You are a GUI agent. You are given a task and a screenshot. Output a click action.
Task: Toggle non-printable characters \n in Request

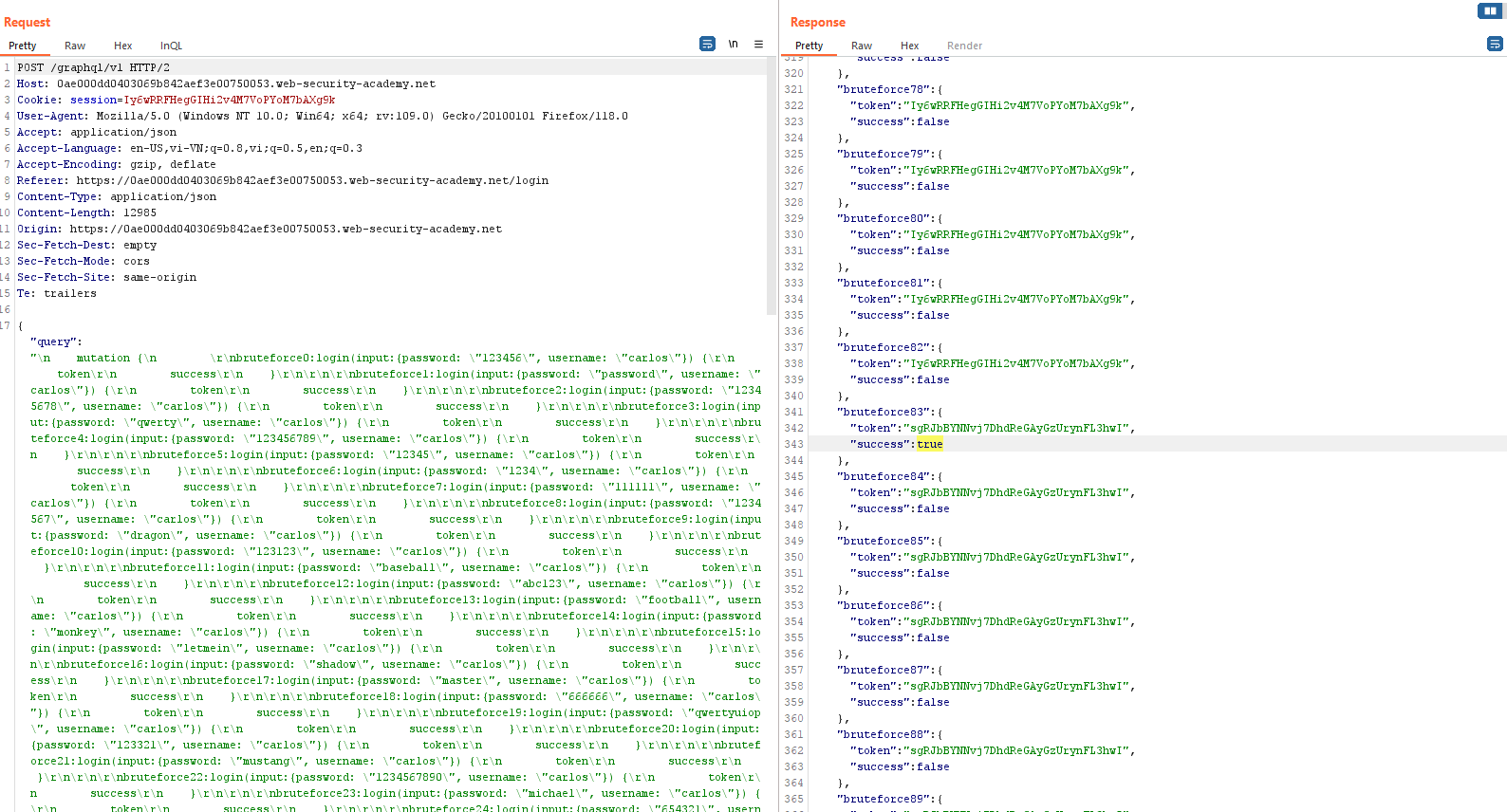[x=733, y=44]
